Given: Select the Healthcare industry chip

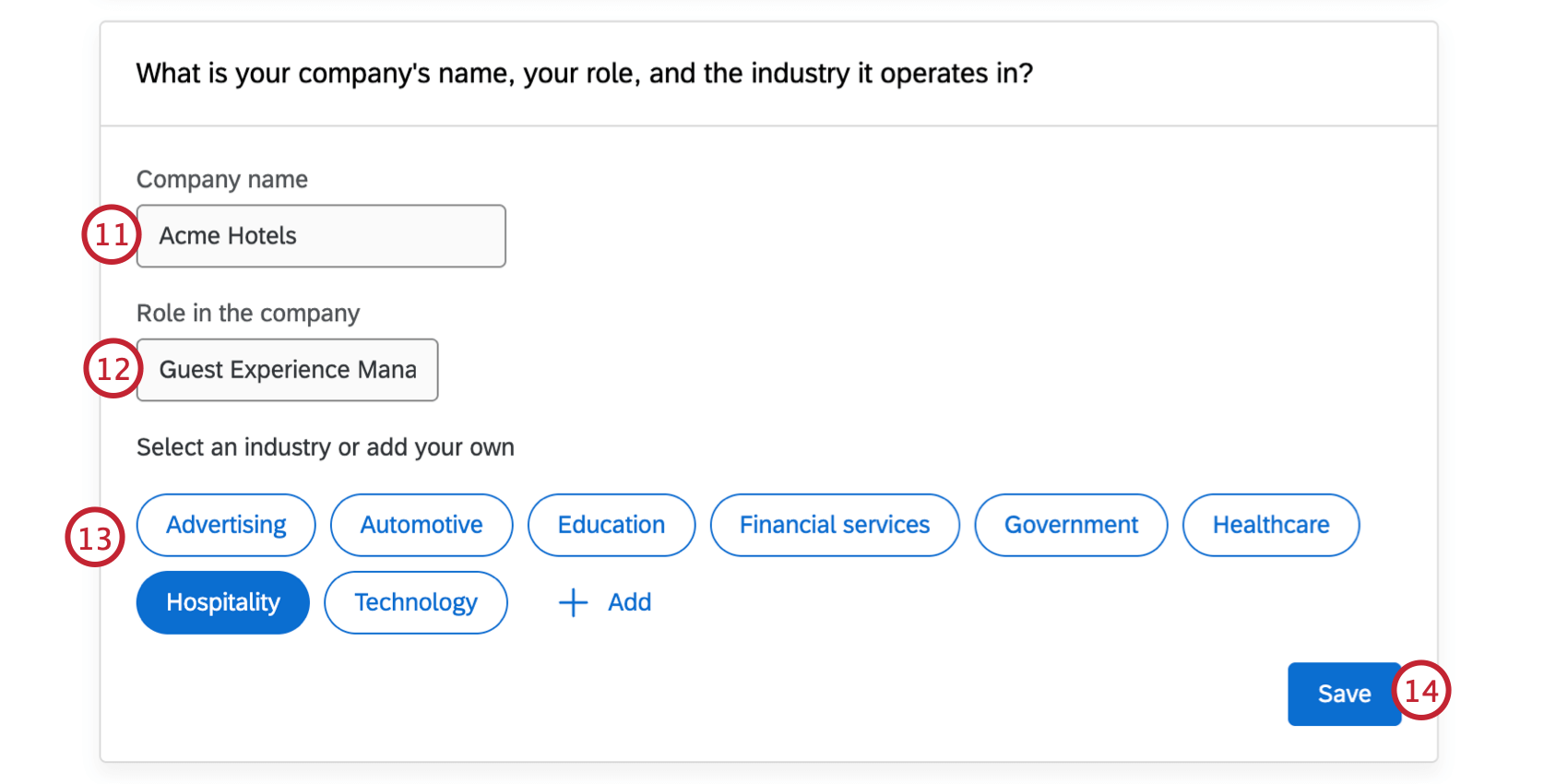Looking at the screenshot, I should click(x=1270, y=525).
